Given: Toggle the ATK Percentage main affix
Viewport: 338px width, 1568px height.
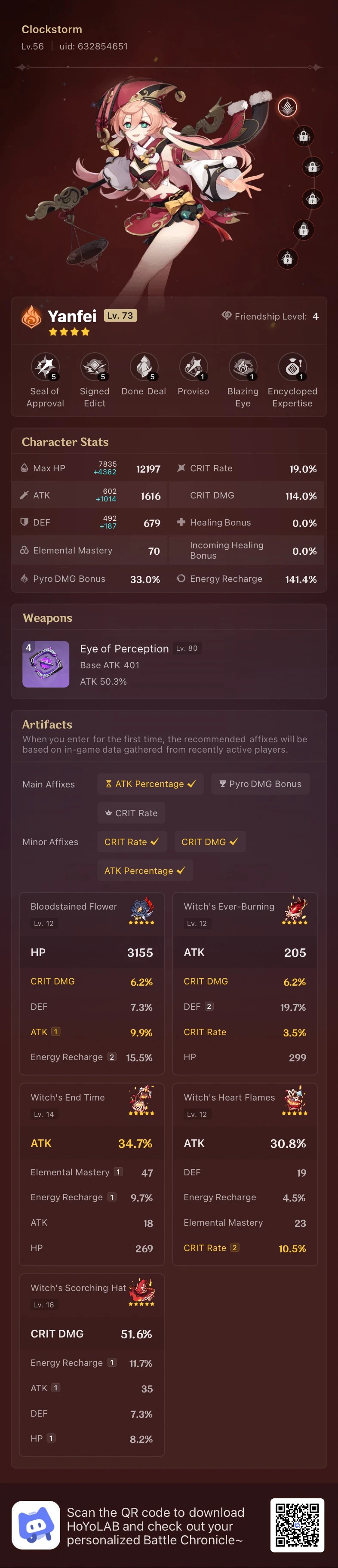Looking at the screenshot, I should (x=151, y=784).
